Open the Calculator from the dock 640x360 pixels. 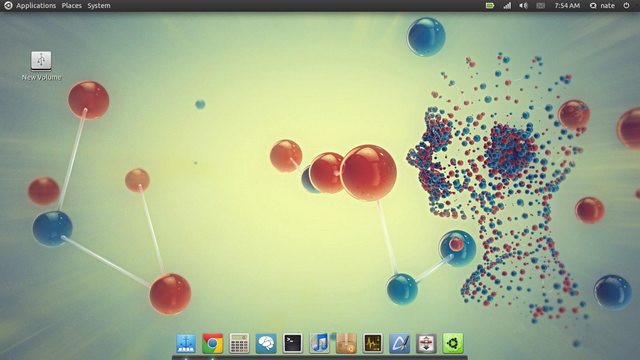(x=239, y=343)
